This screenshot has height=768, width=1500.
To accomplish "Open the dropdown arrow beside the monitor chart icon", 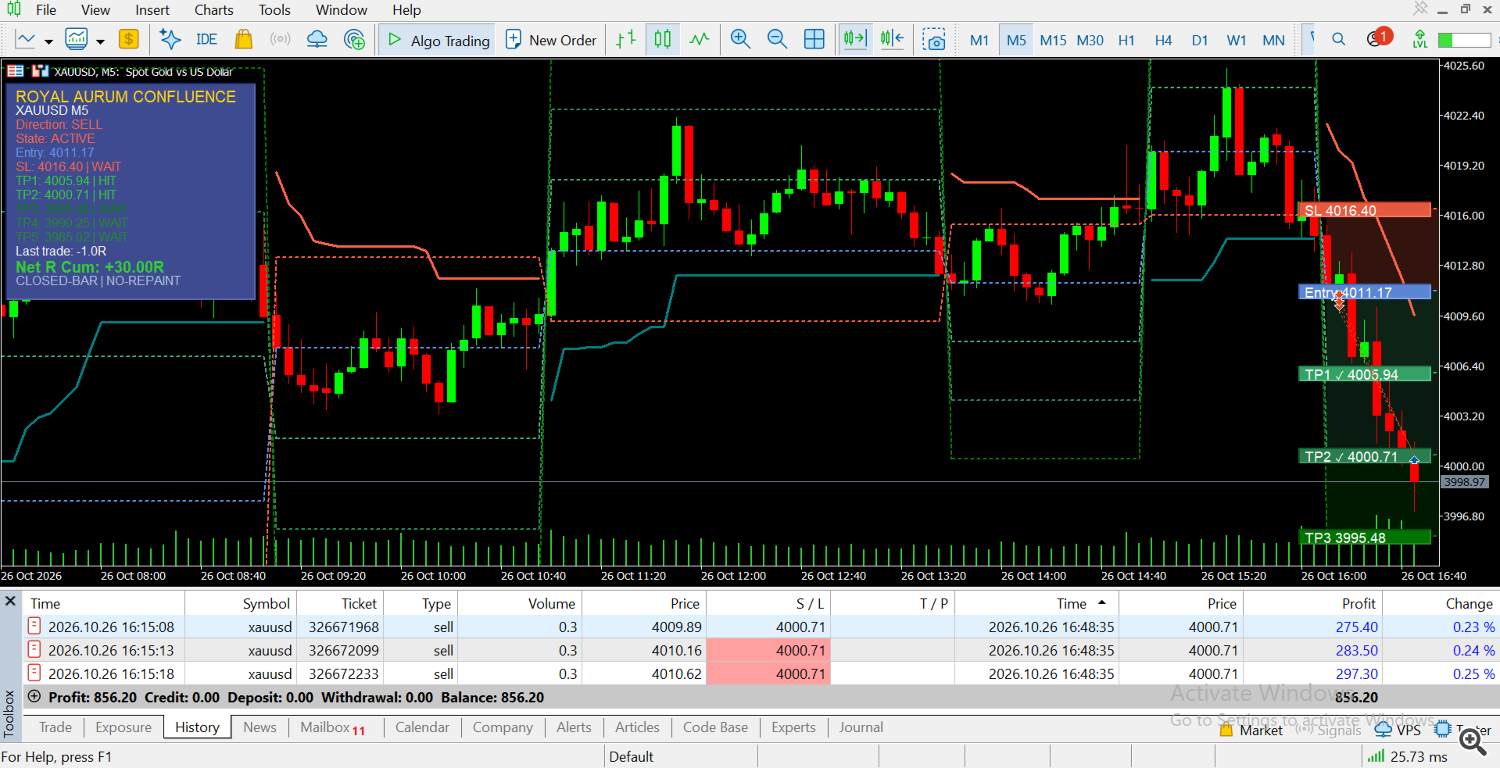I will coord(100,41).
